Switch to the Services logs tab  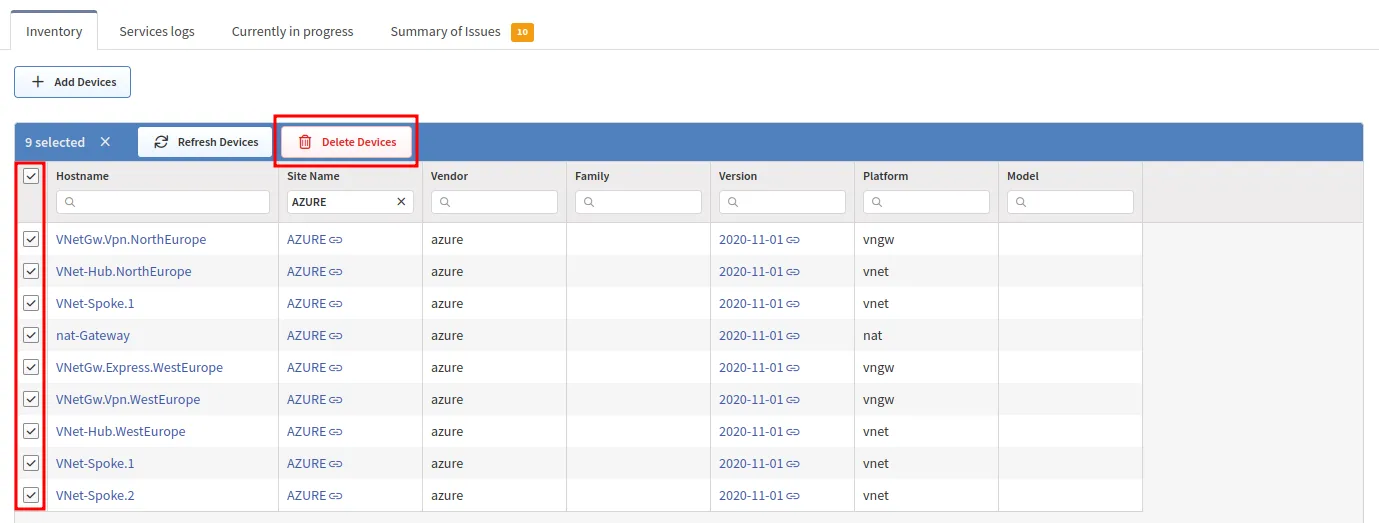pyautogui.click(x=157, y=31)
